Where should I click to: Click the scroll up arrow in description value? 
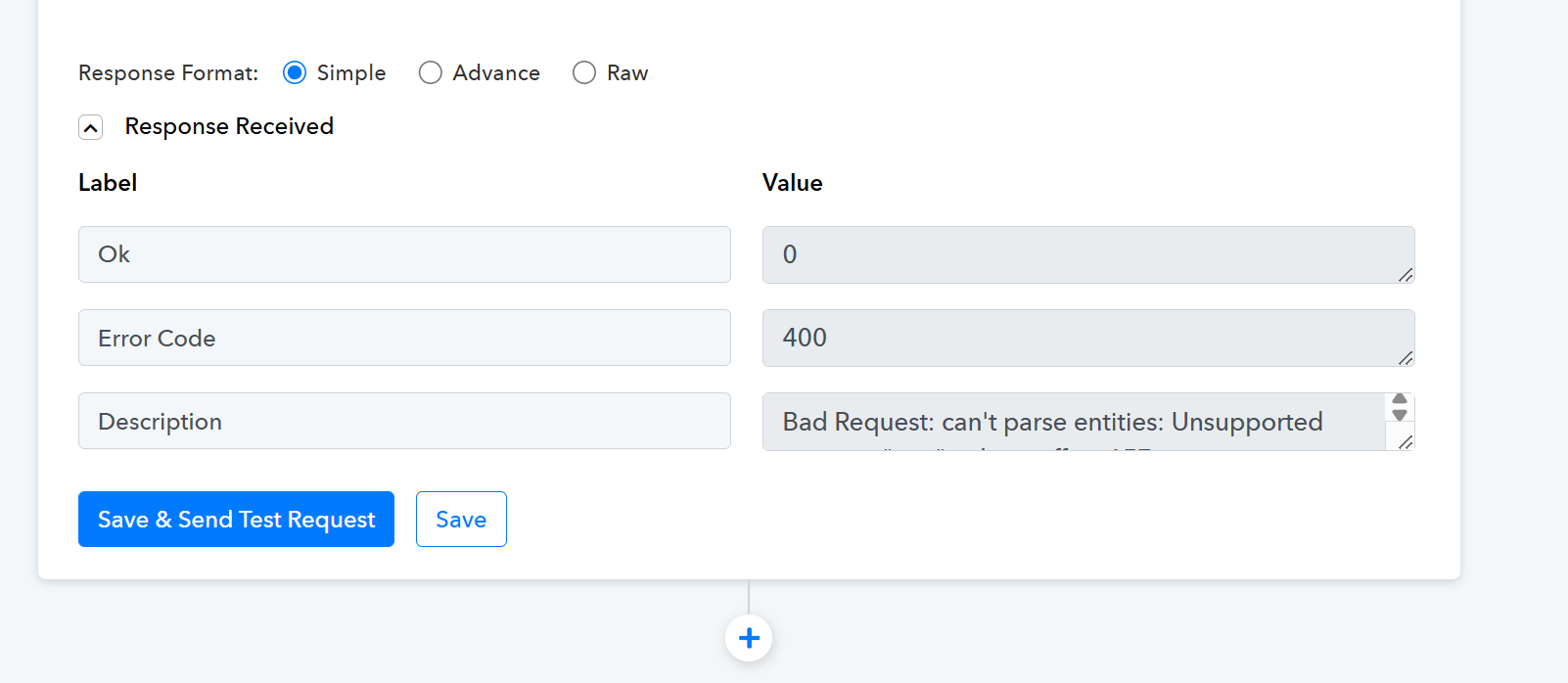click(x=1400, y=399)
